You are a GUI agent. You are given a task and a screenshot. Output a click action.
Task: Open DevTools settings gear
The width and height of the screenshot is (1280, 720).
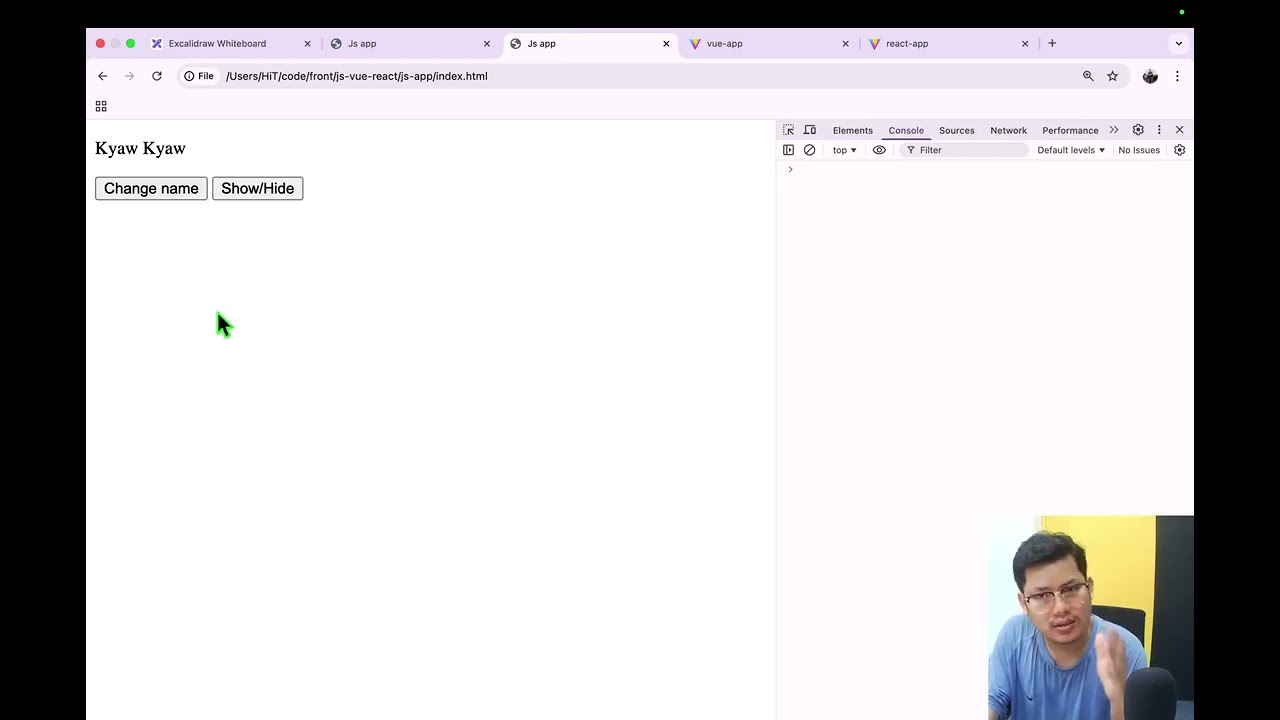point(1138,130)
